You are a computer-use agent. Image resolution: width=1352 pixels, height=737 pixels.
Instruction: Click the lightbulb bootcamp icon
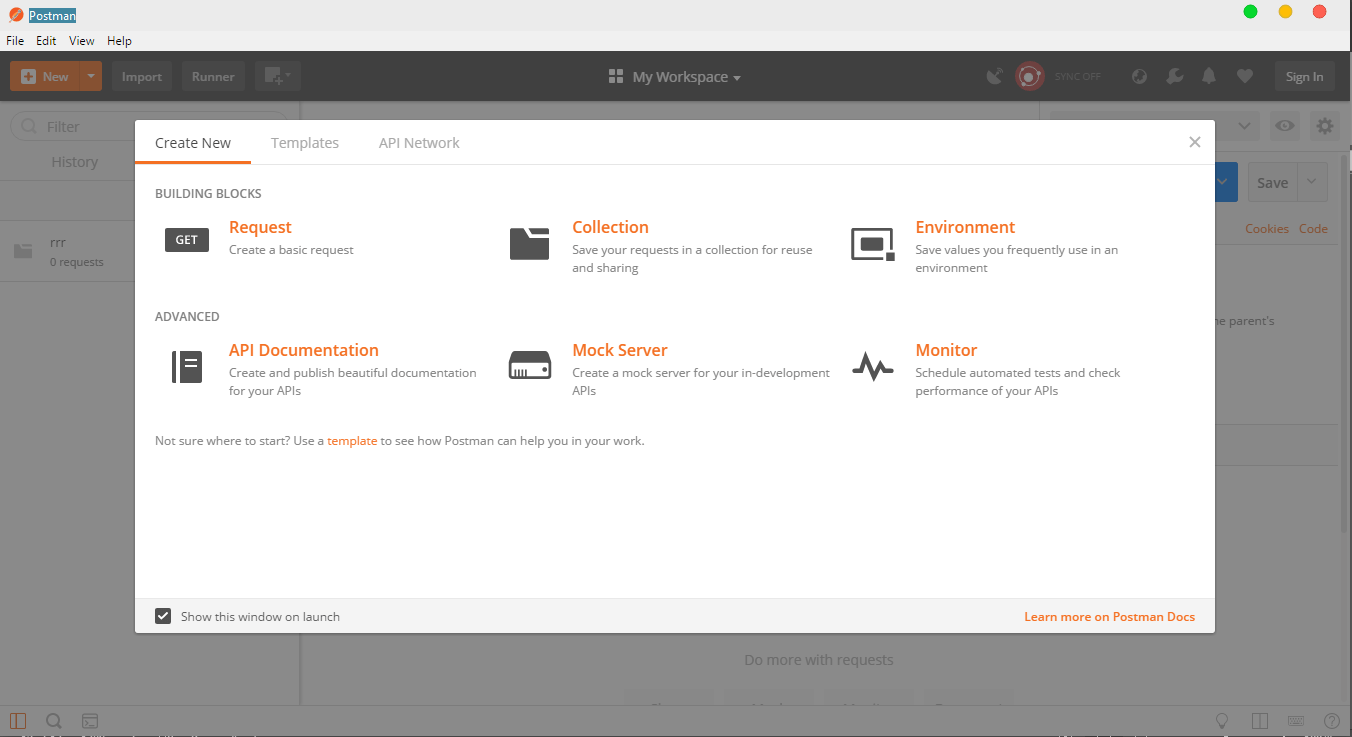pos(1221,720)
